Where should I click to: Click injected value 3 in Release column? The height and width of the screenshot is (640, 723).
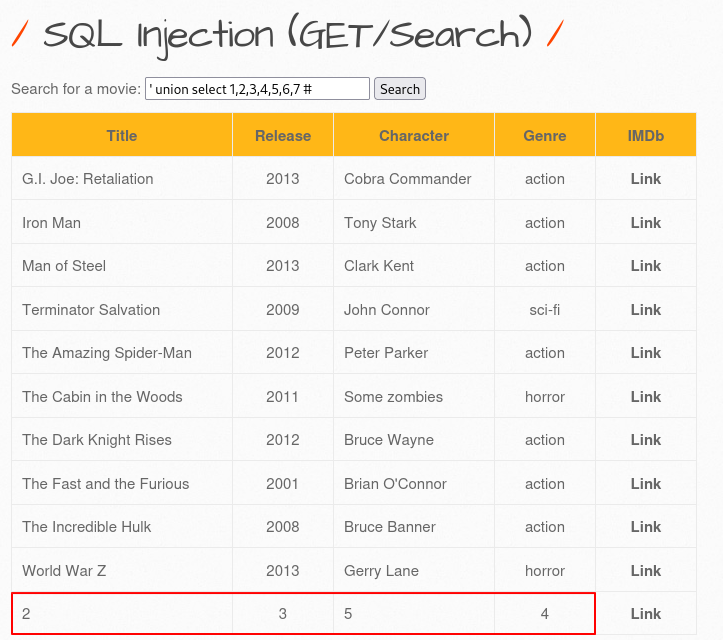283,614
